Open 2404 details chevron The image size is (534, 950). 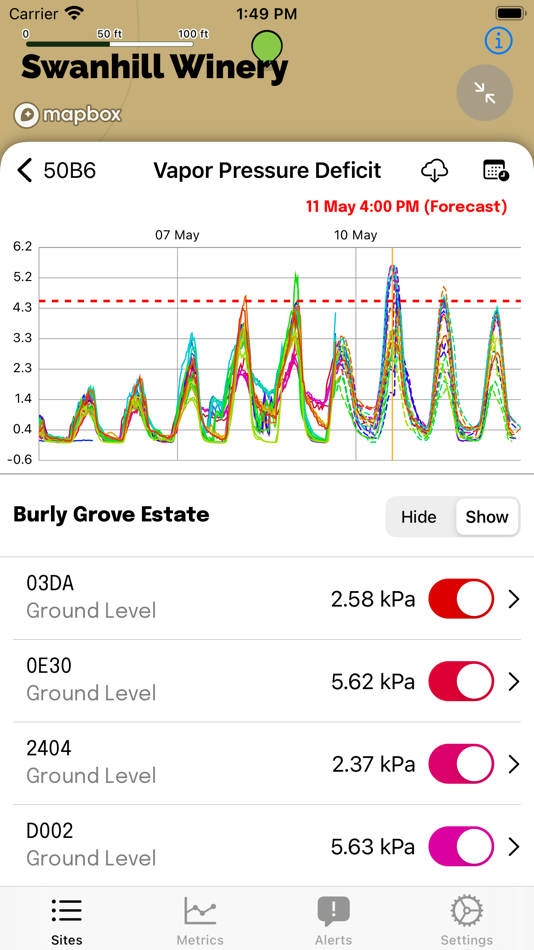[514, 765]
